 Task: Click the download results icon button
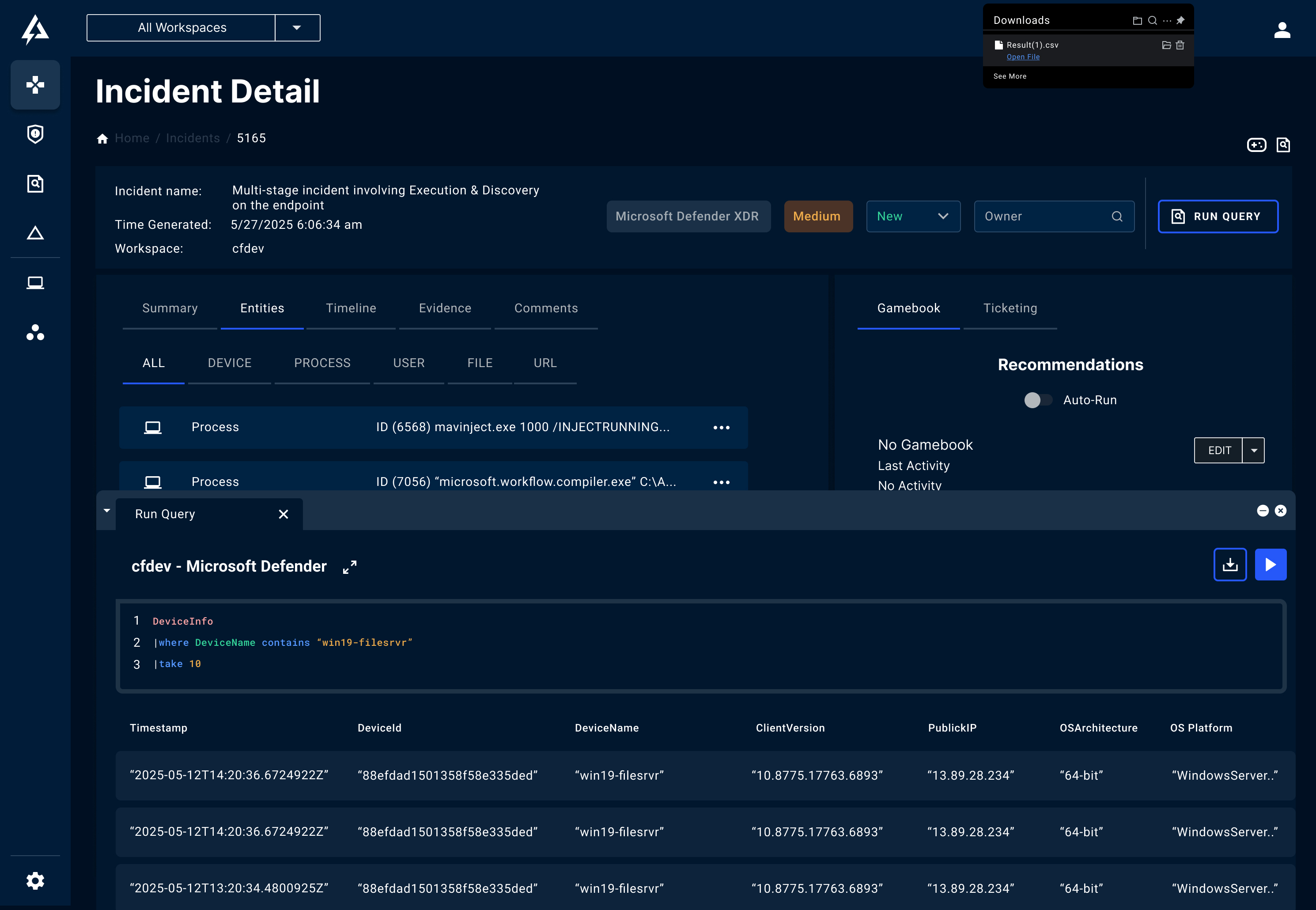tap(1229, 565)
